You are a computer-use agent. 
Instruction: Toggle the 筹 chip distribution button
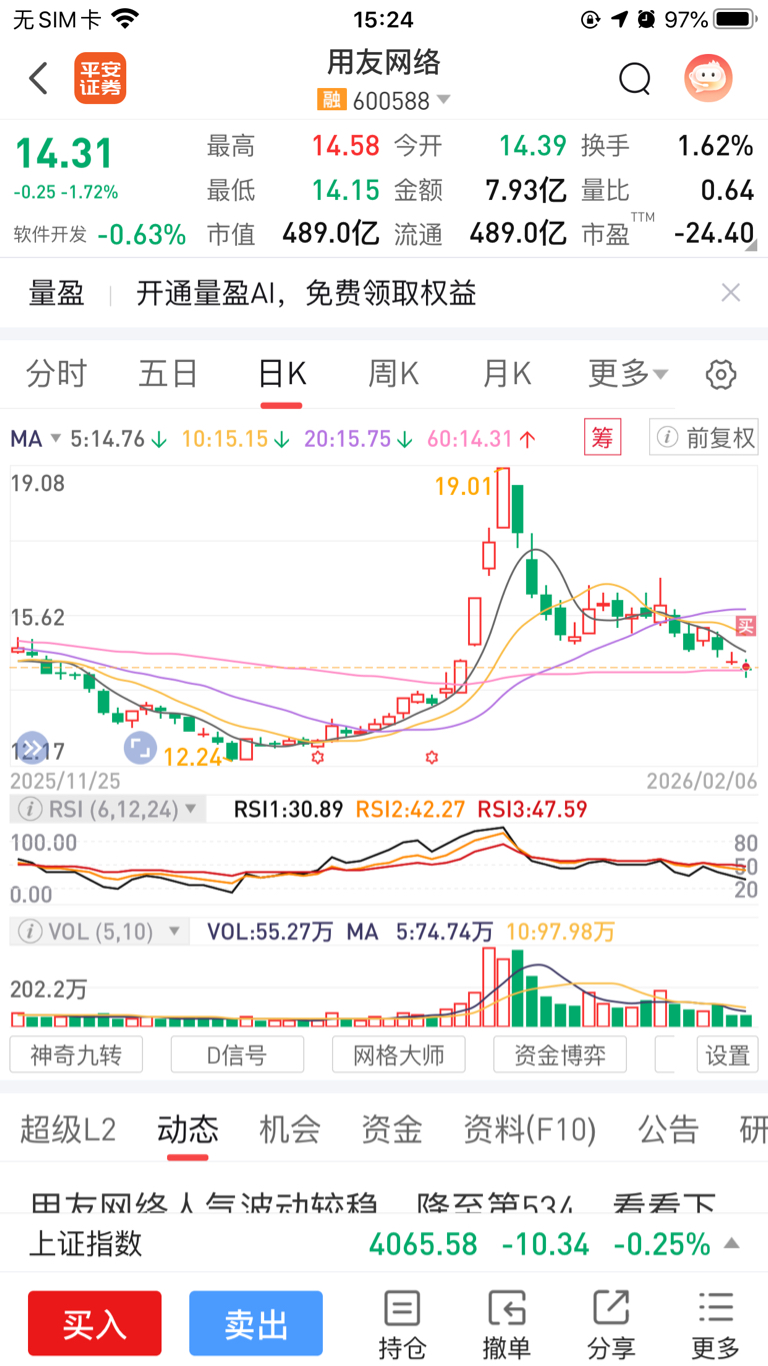coord(602,437)
